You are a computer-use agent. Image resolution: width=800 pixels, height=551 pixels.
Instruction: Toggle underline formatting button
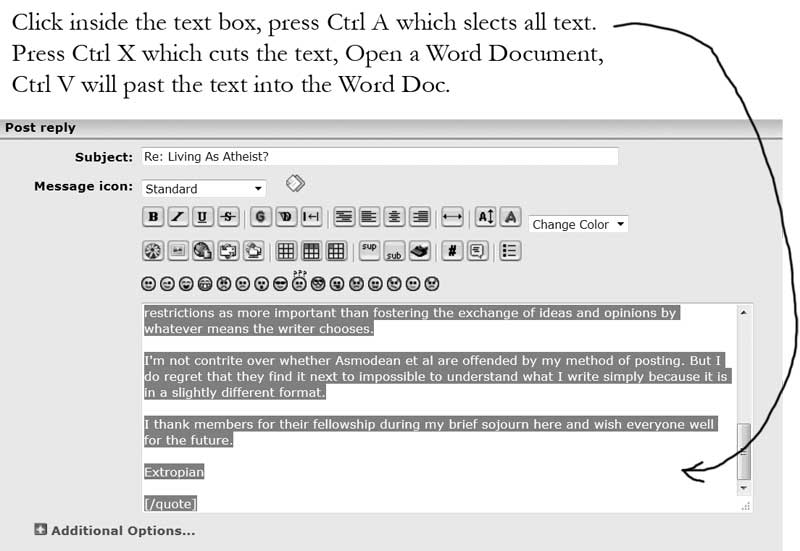click(x=203, y=216)
